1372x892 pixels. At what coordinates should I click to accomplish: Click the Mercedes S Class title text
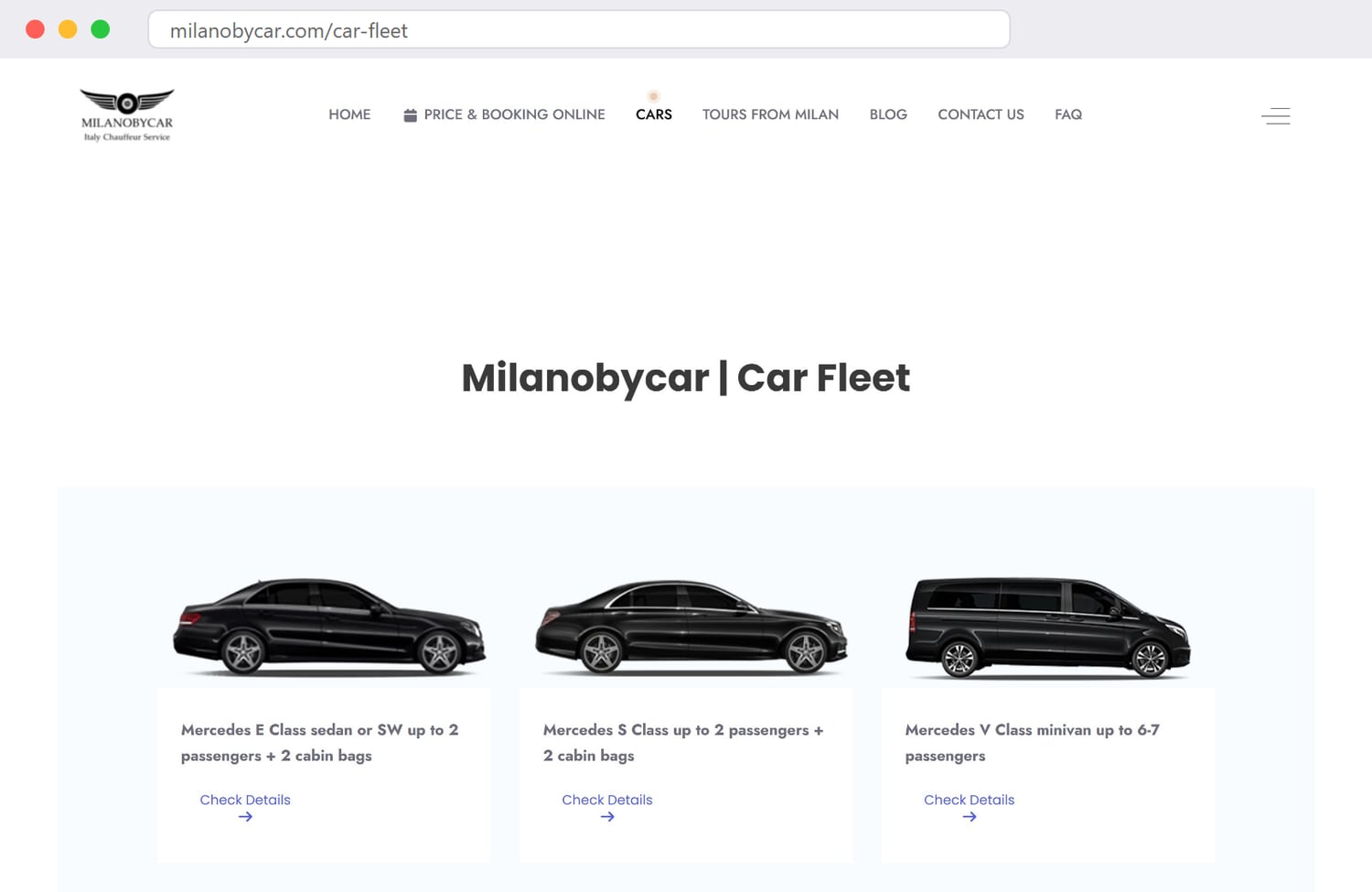(683, 743)
